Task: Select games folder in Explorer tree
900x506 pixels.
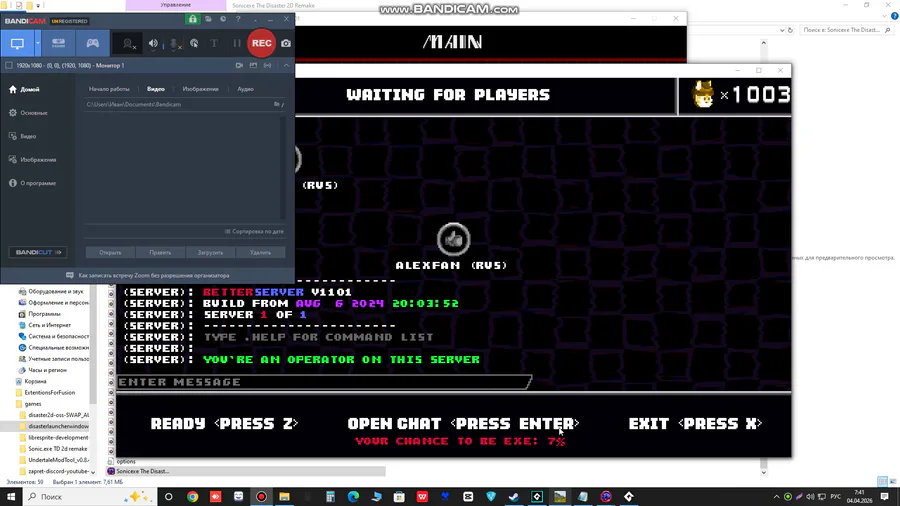Action: coord(33,404)
